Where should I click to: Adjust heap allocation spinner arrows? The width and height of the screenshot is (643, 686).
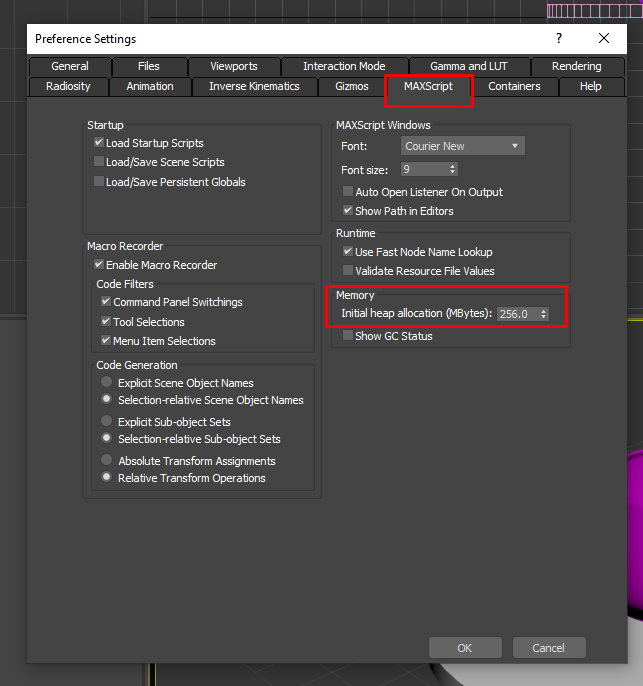[x=543, y=314]
